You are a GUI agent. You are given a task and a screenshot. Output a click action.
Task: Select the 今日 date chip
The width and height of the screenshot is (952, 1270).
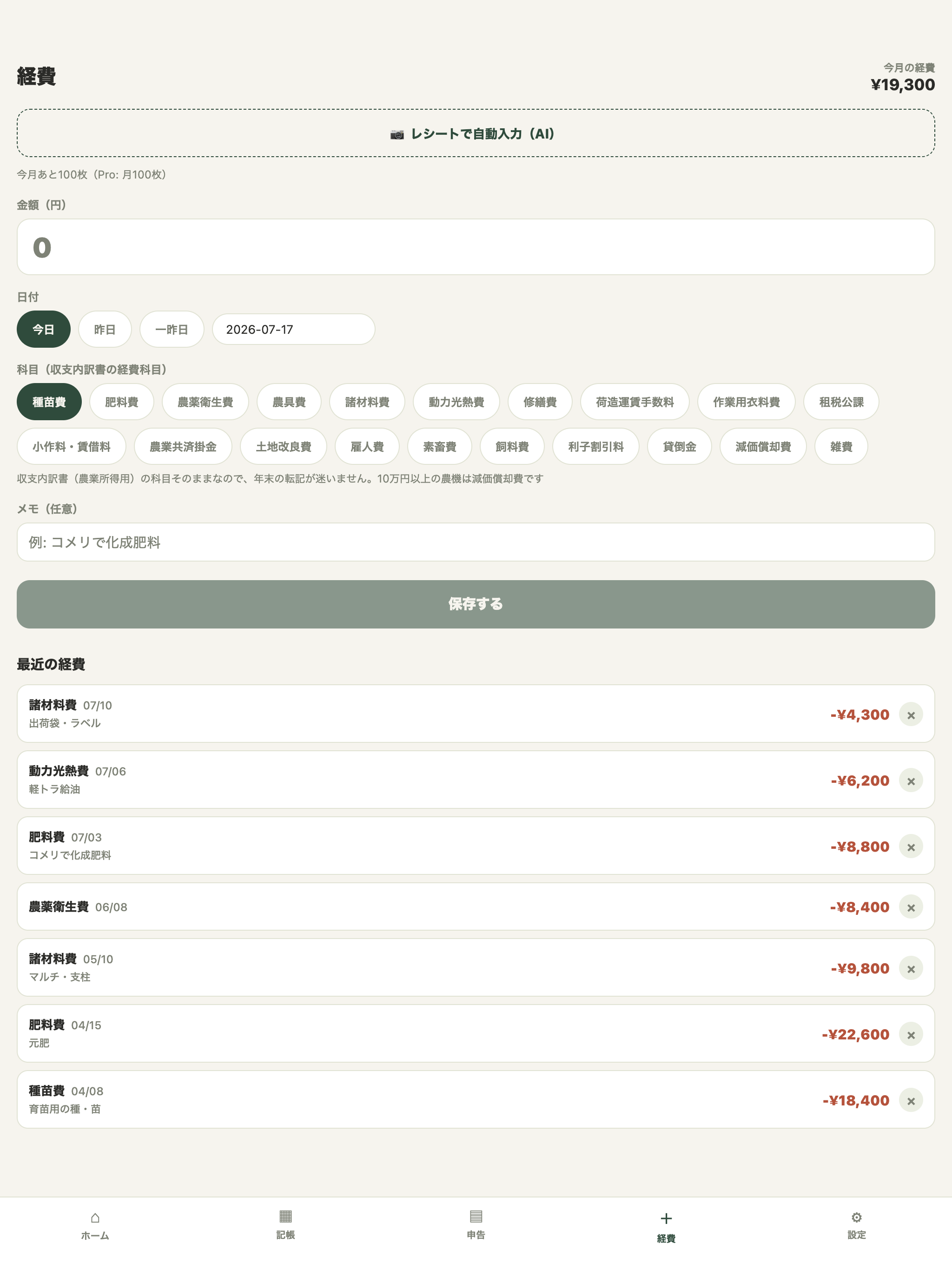click(x=44, y=330)
